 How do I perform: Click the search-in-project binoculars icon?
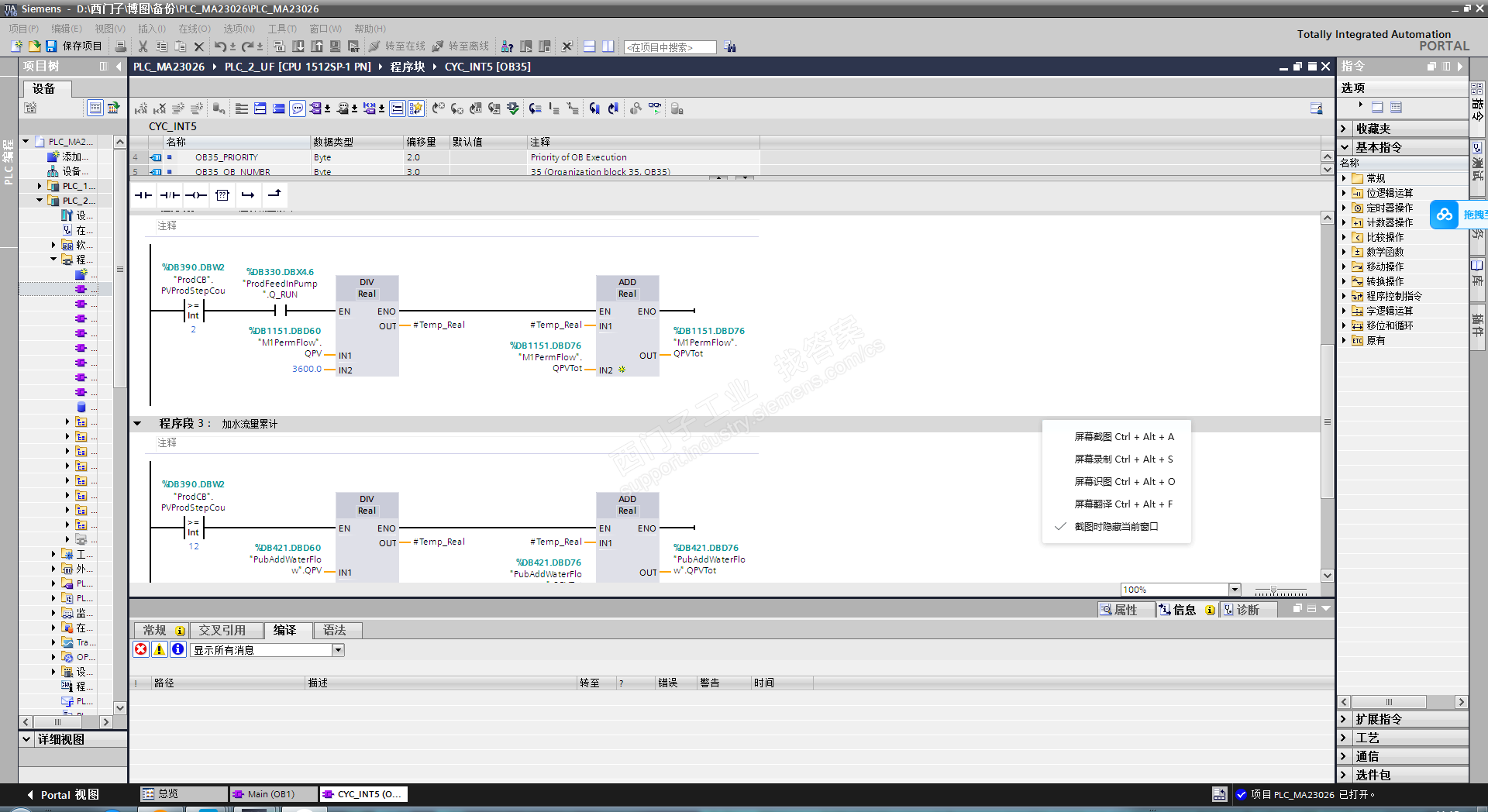click(x=730, y=47)
